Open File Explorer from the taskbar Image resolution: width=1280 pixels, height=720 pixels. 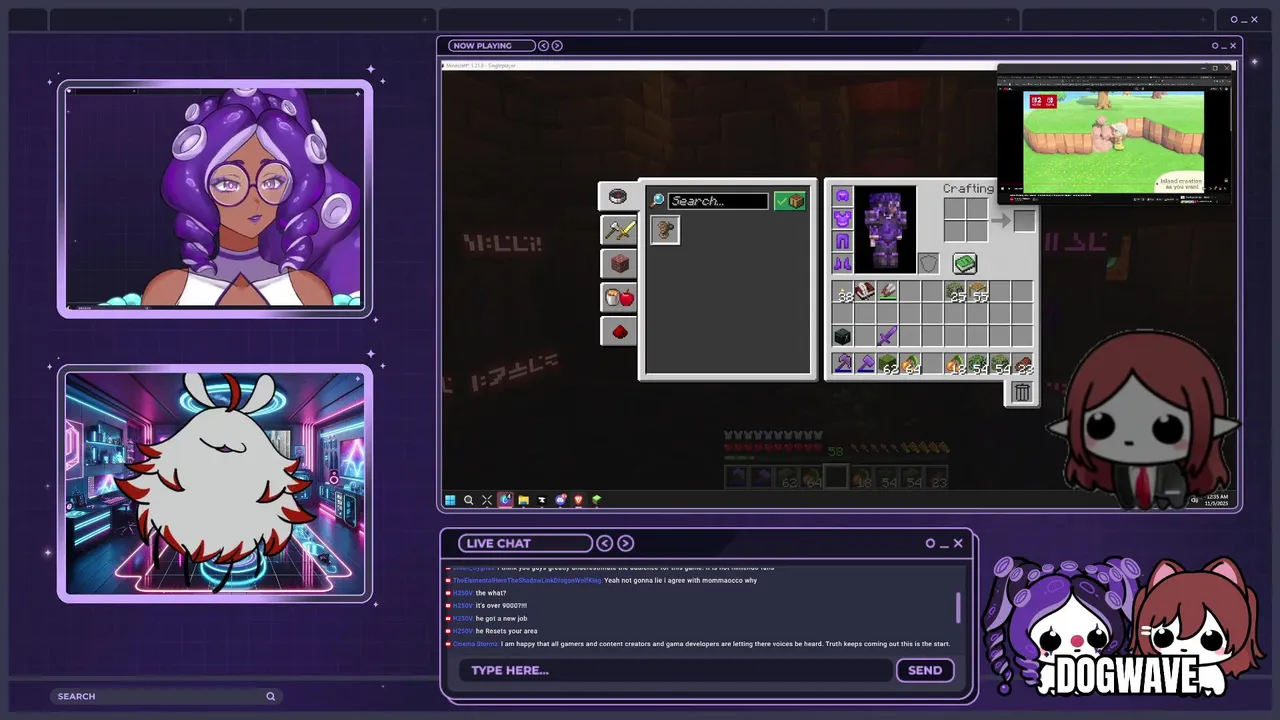[523, 500]
